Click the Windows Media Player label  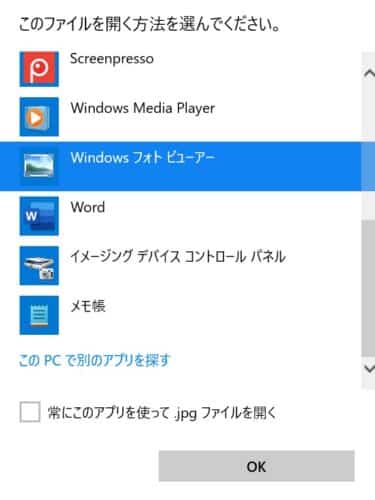143,108
